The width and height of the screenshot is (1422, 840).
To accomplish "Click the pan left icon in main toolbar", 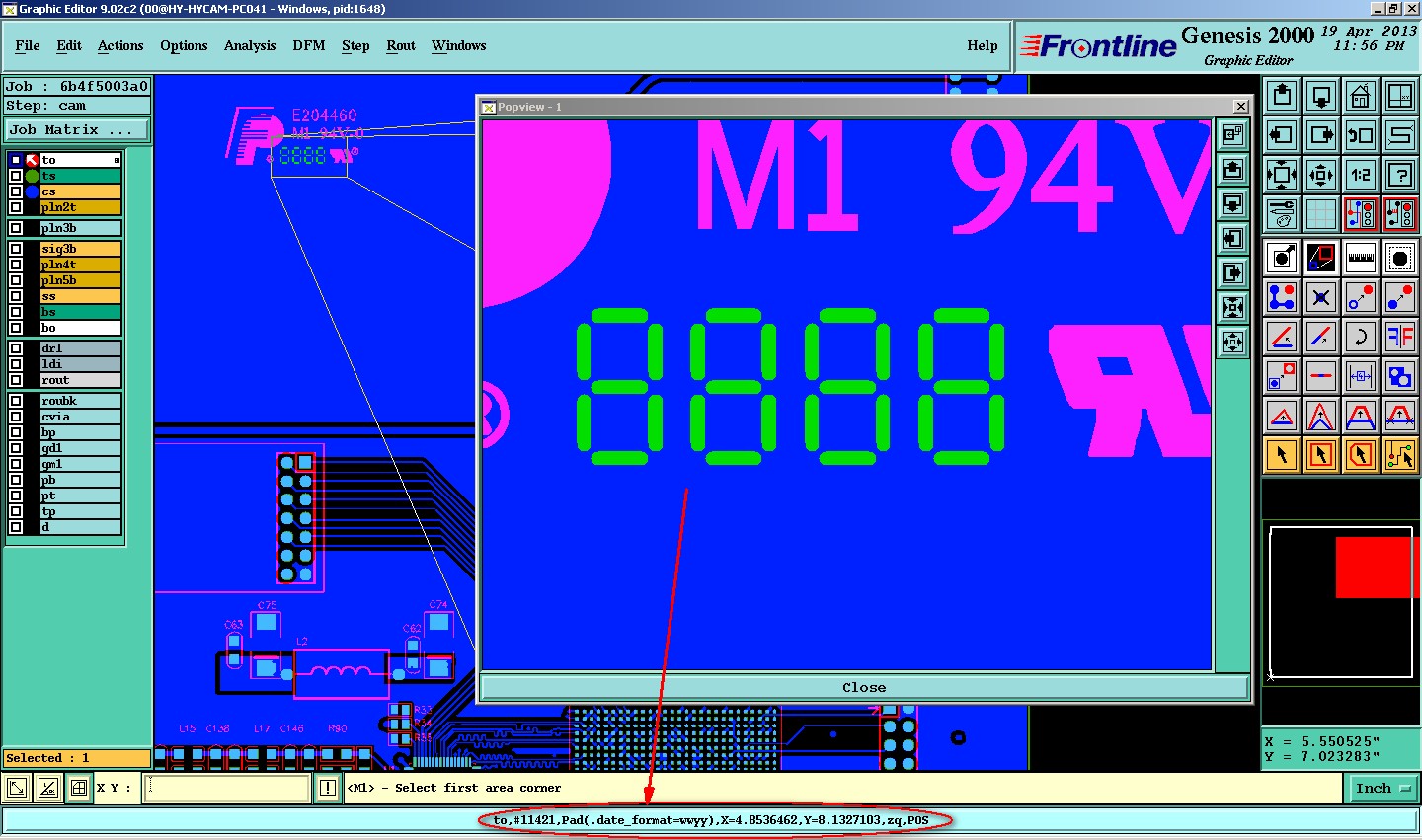I will click(x=1282, y=135).
